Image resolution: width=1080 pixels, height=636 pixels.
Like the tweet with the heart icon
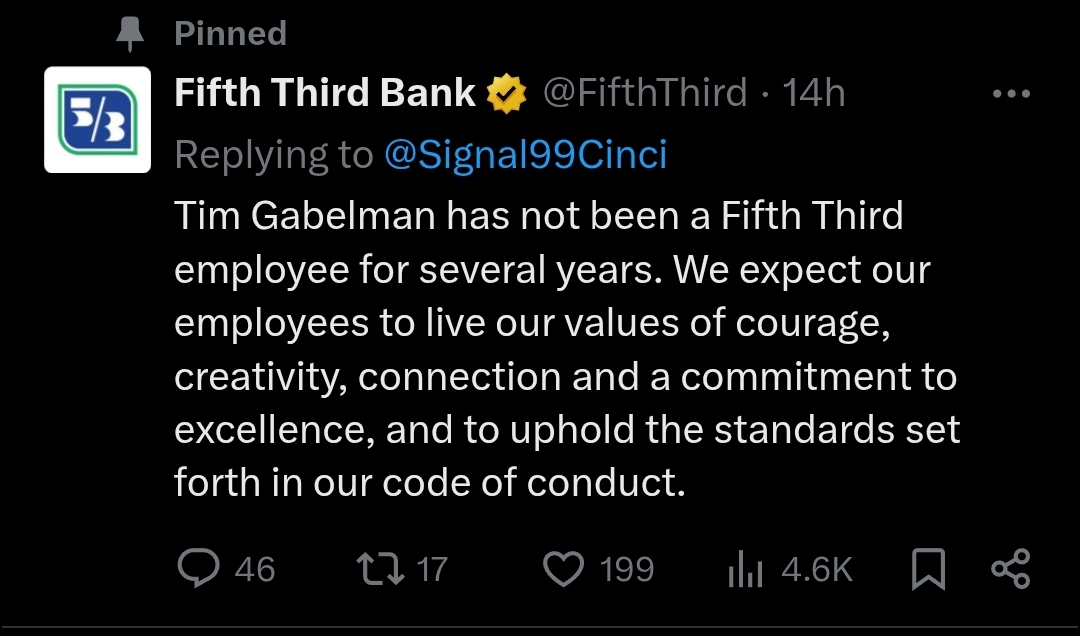tap(563, 569)
